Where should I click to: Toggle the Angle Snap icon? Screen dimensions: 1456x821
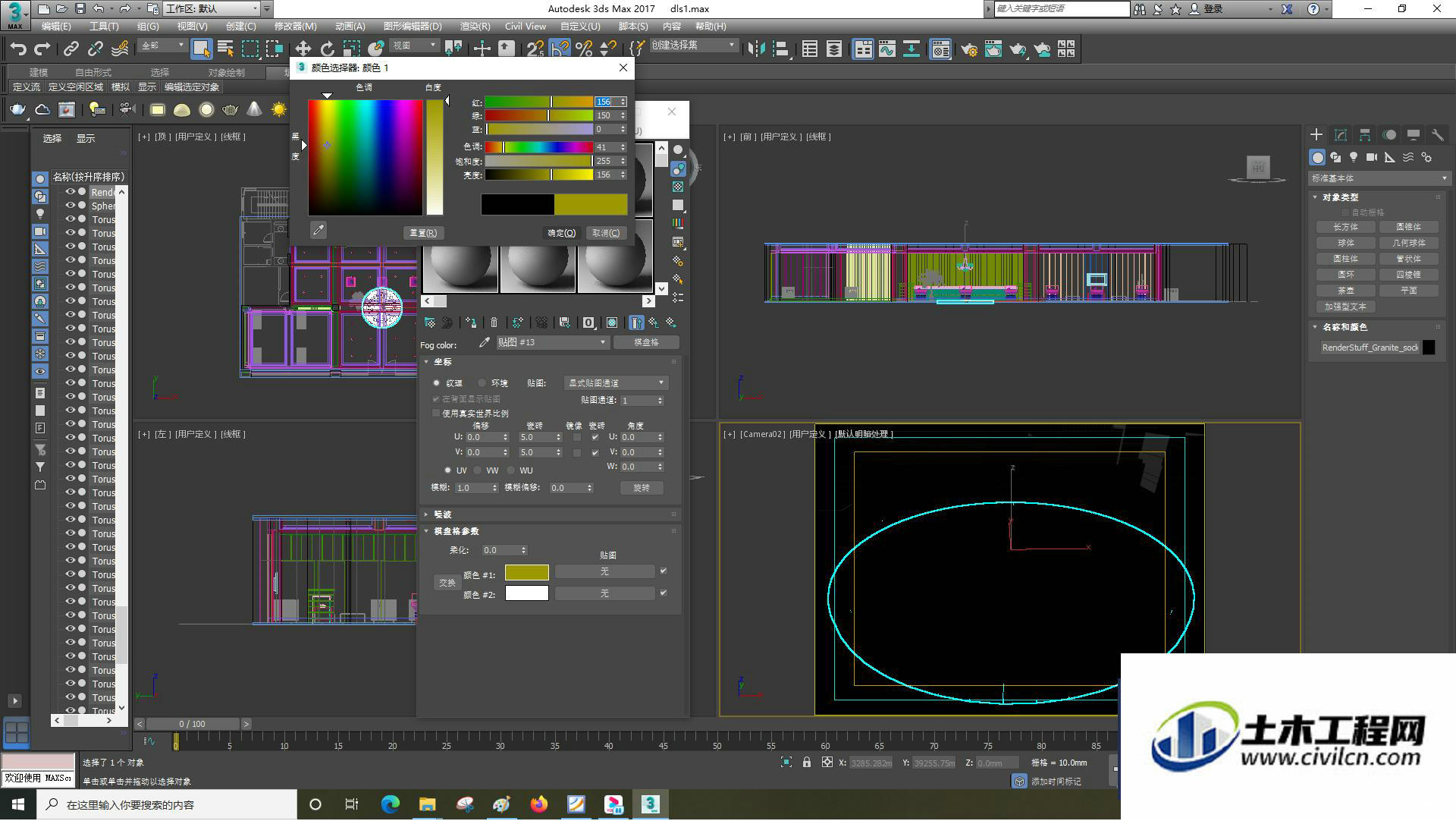(560, 49)
